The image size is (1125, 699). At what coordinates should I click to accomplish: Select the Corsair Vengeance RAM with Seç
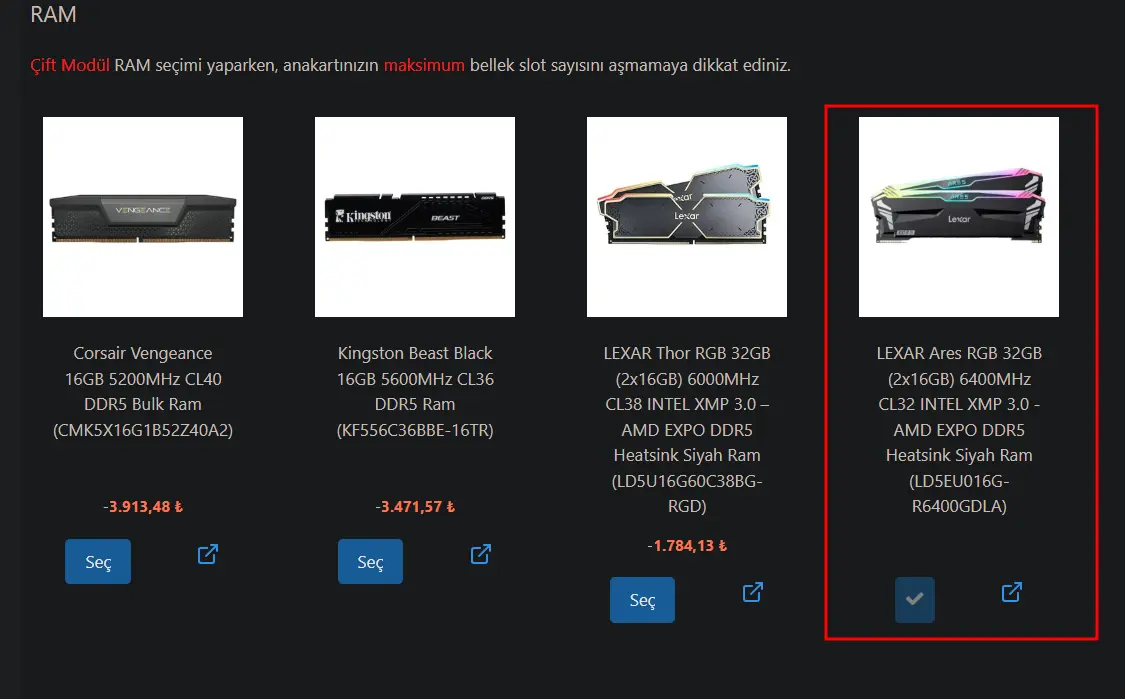coord(98,561)
